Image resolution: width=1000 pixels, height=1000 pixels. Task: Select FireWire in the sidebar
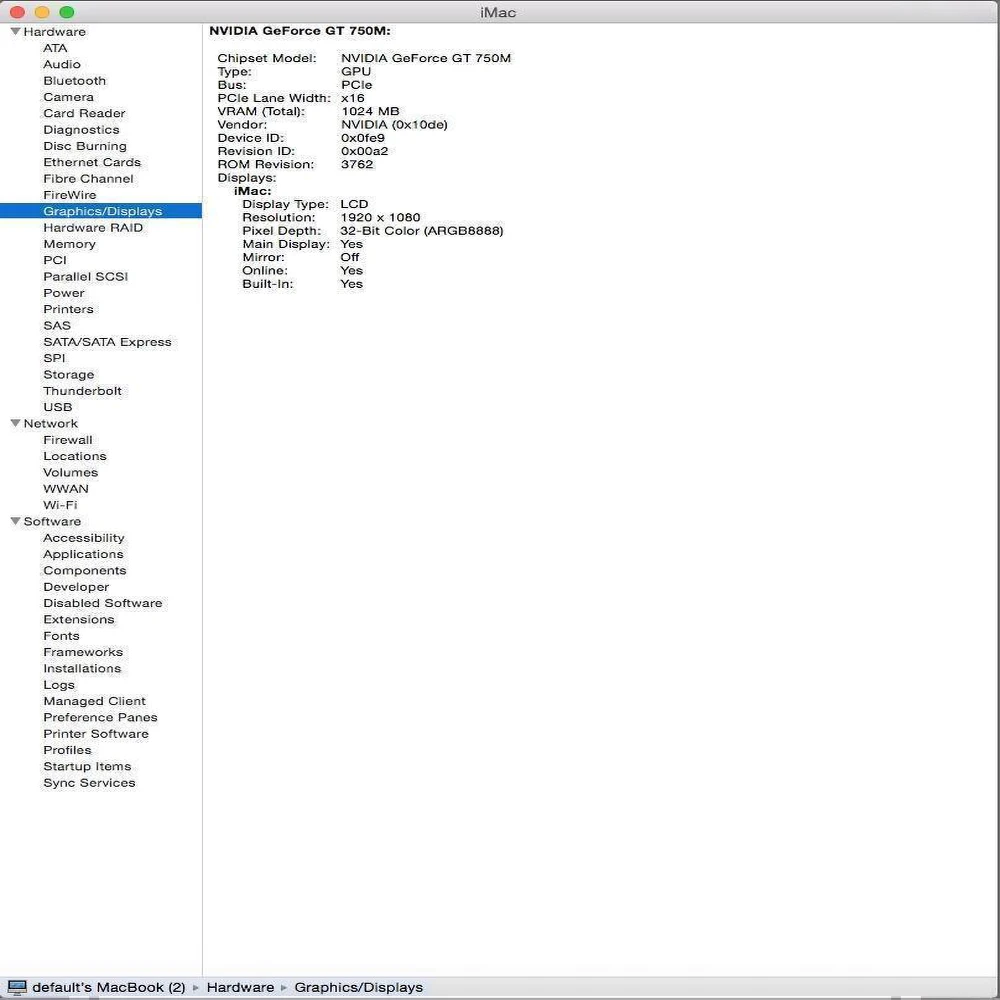70,195
